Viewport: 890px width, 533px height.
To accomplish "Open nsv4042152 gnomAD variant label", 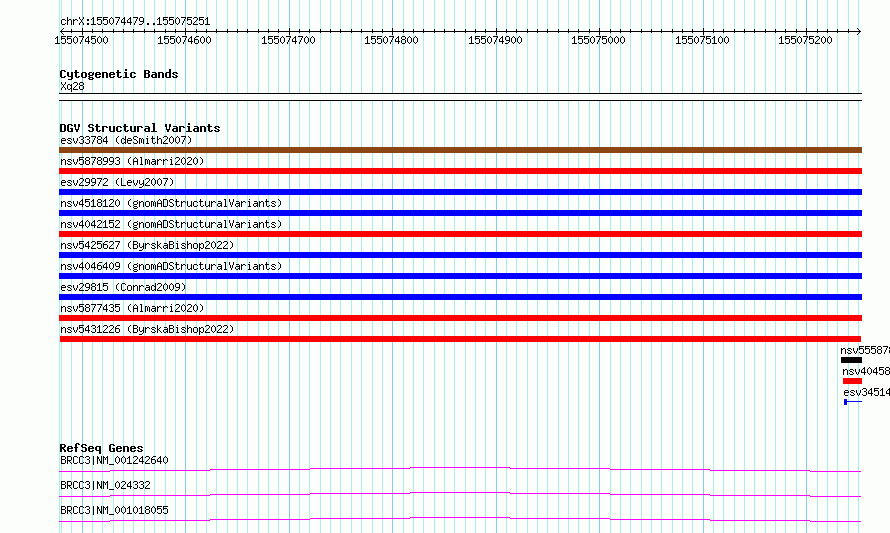I will pos(171,224).
